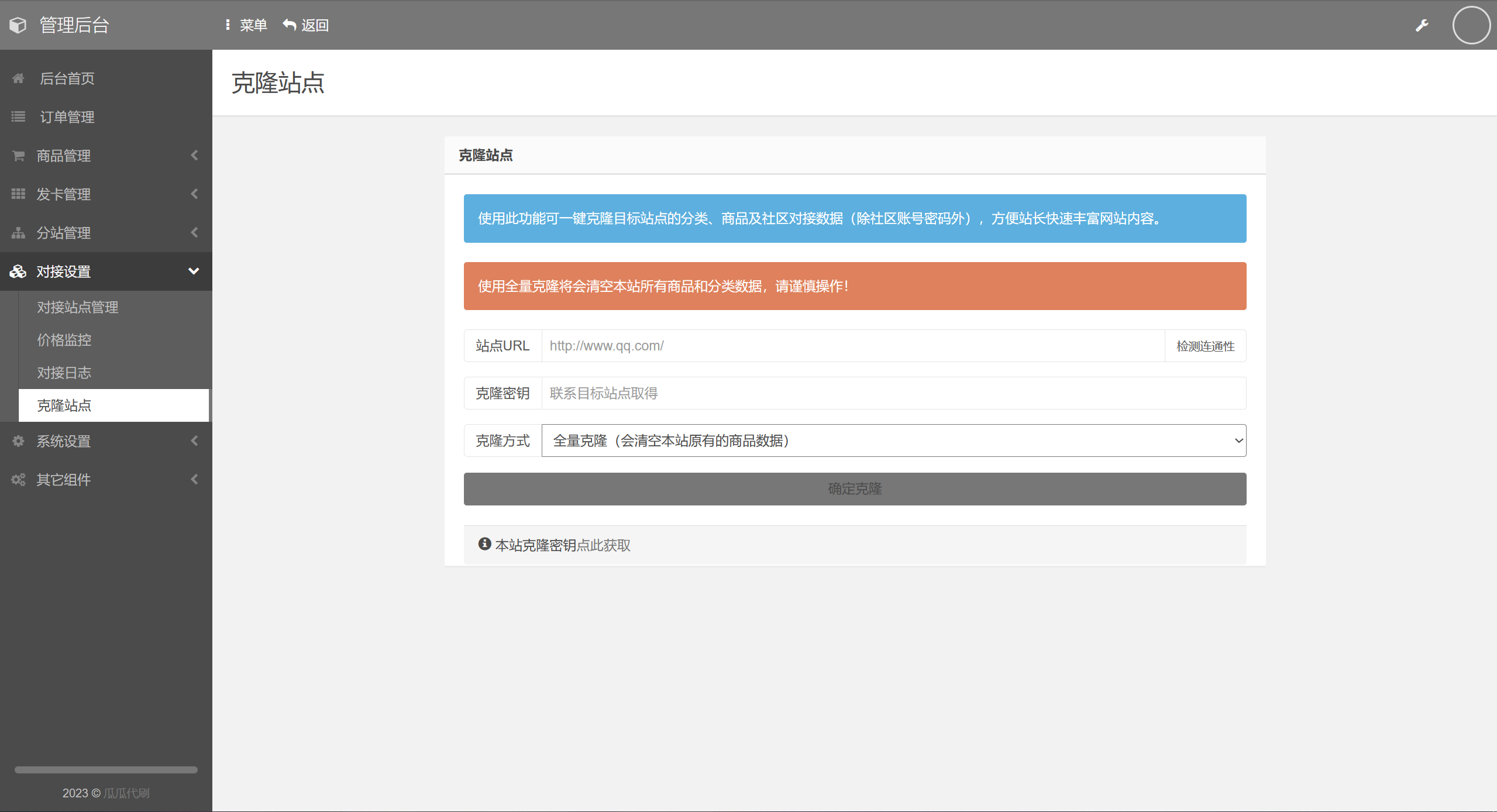Click the cube logo icon beside 管理后台
The image size is (1497, 812).
(18, 25)
